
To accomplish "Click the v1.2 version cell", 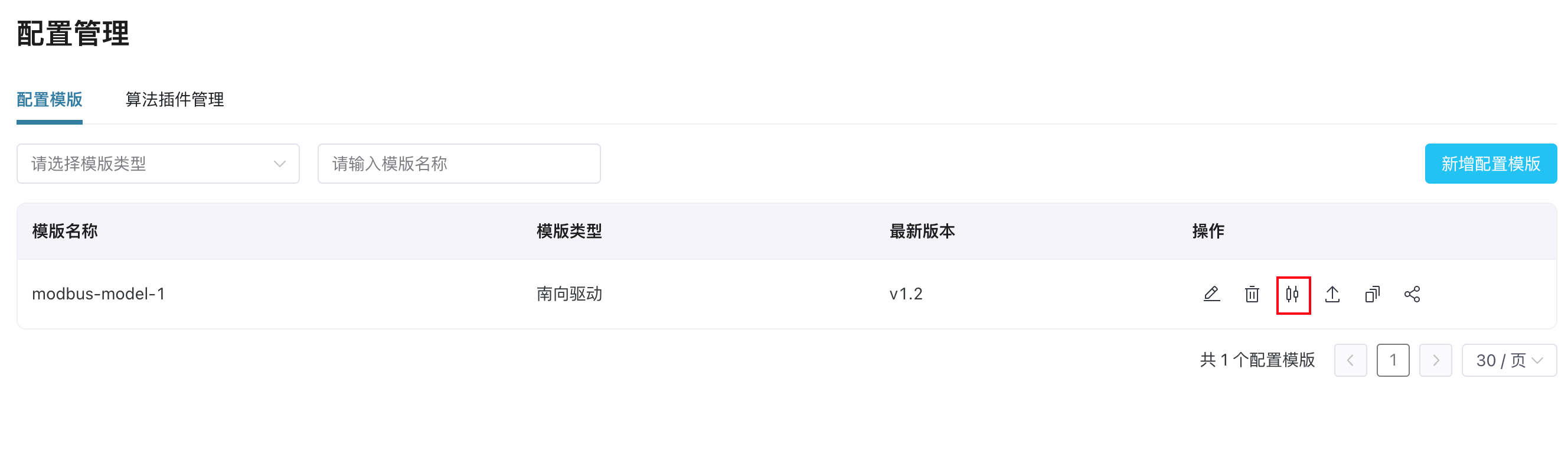I will (x=906, y=294).
